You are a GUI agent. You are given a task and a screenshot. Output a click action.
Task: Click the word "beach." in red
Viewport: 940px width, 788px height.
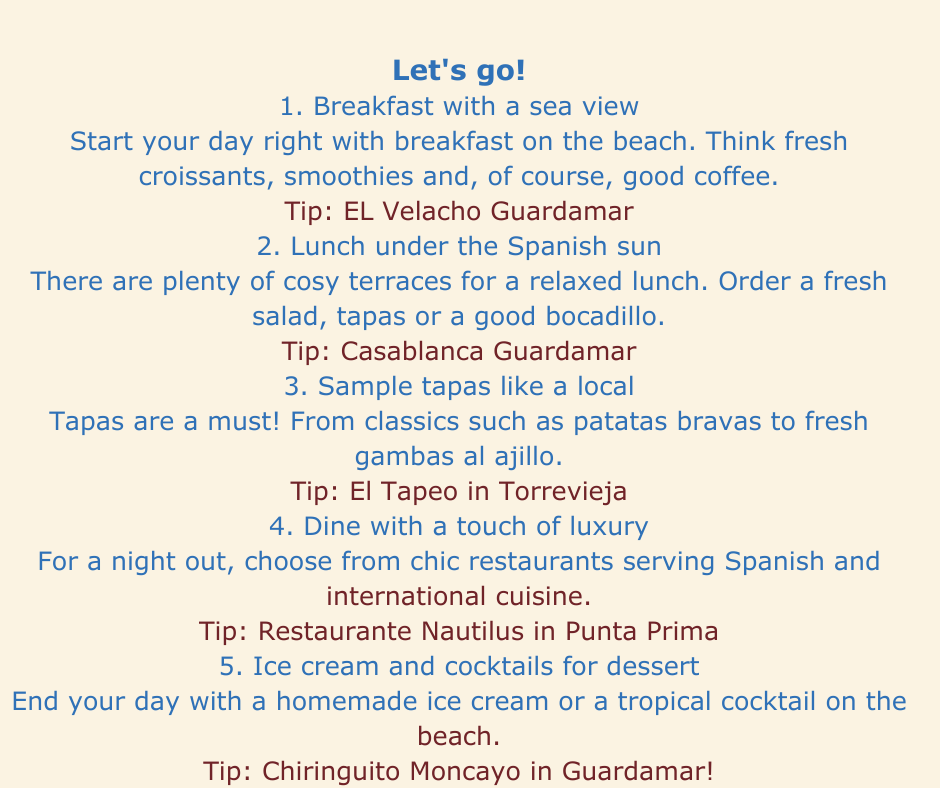coord(459,736)
